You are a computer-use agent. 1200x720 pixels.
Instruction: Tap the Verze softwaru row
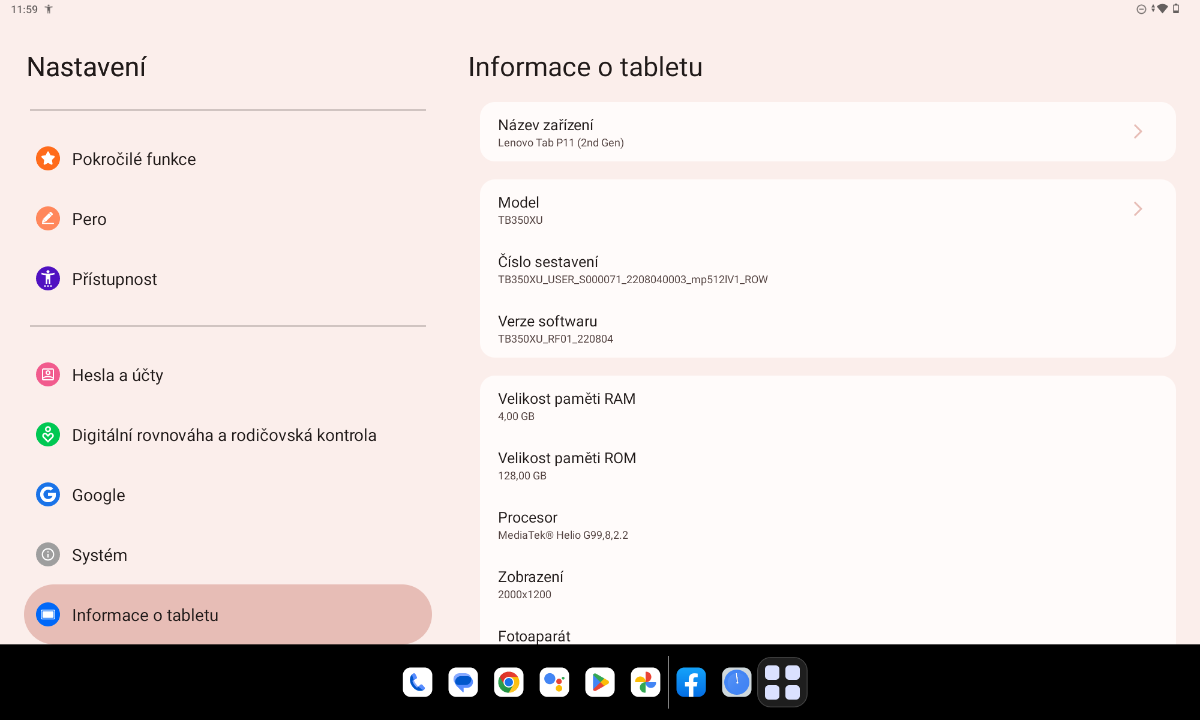tap(827, 329)
